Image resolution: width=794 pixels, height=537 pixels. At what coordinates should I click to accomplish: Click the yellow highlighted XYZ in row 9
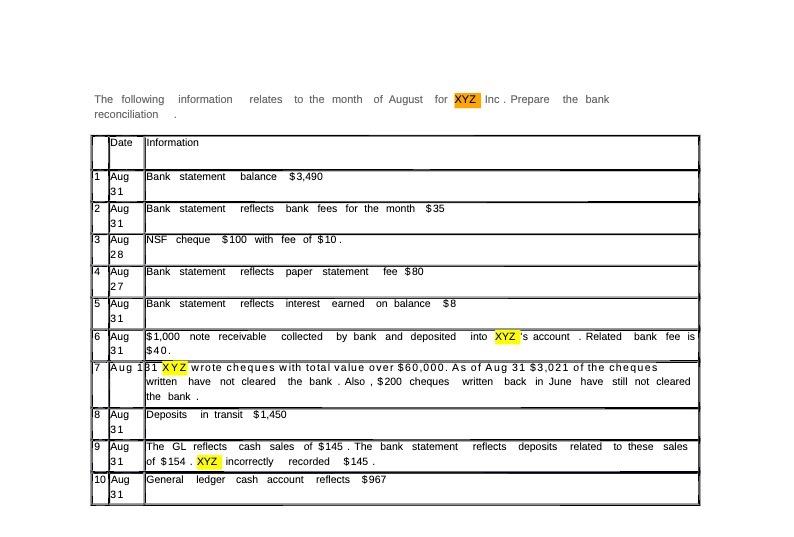(x=208, y=462)
